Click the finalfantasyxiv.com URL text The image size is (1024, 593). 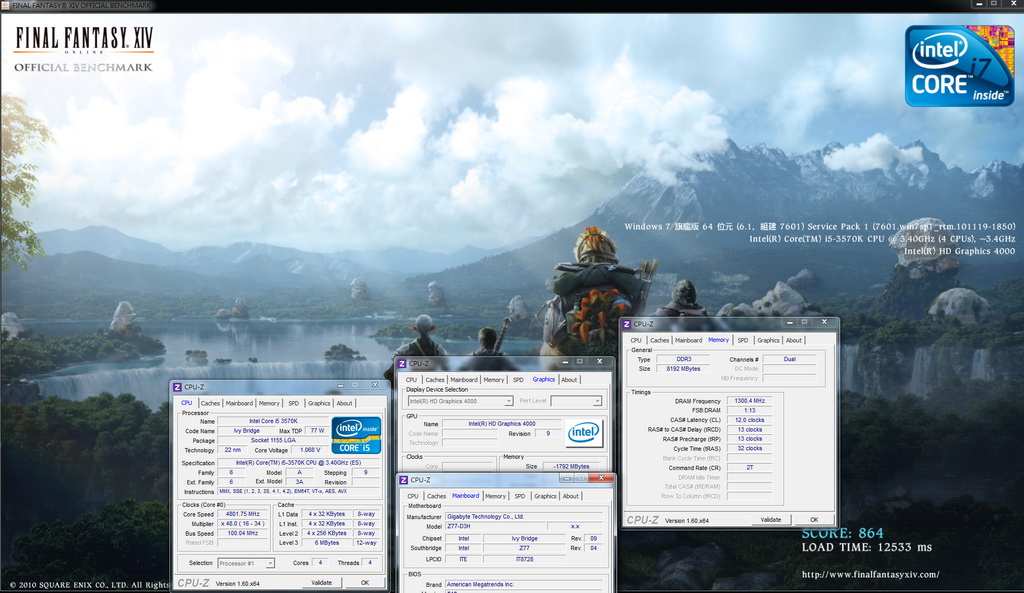click(871, 575)
